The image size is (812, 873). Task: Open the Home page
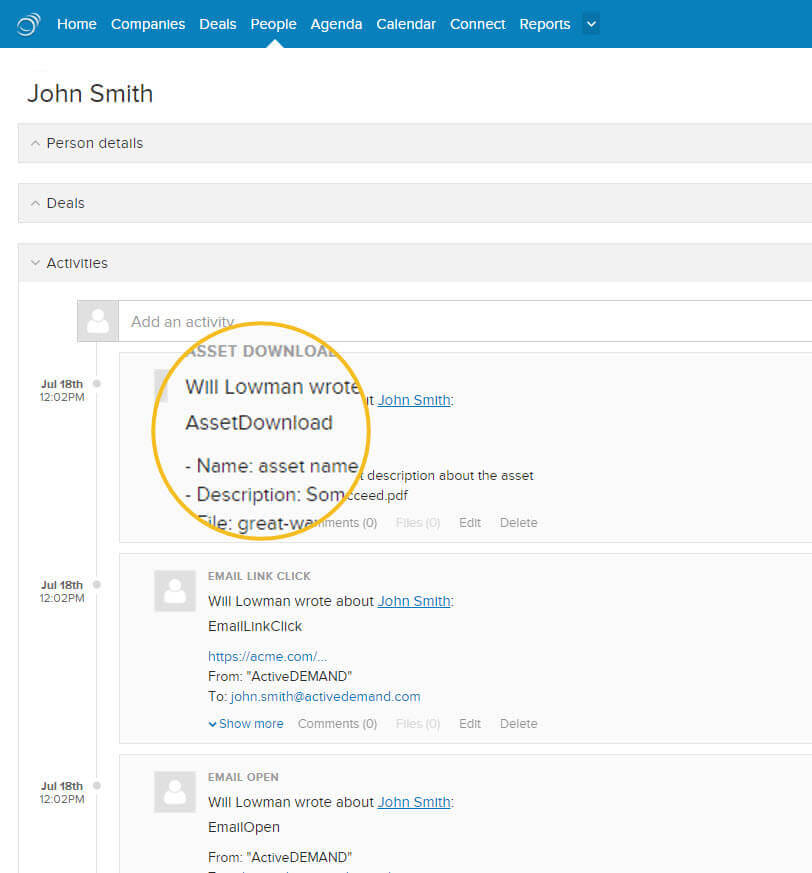77,24
